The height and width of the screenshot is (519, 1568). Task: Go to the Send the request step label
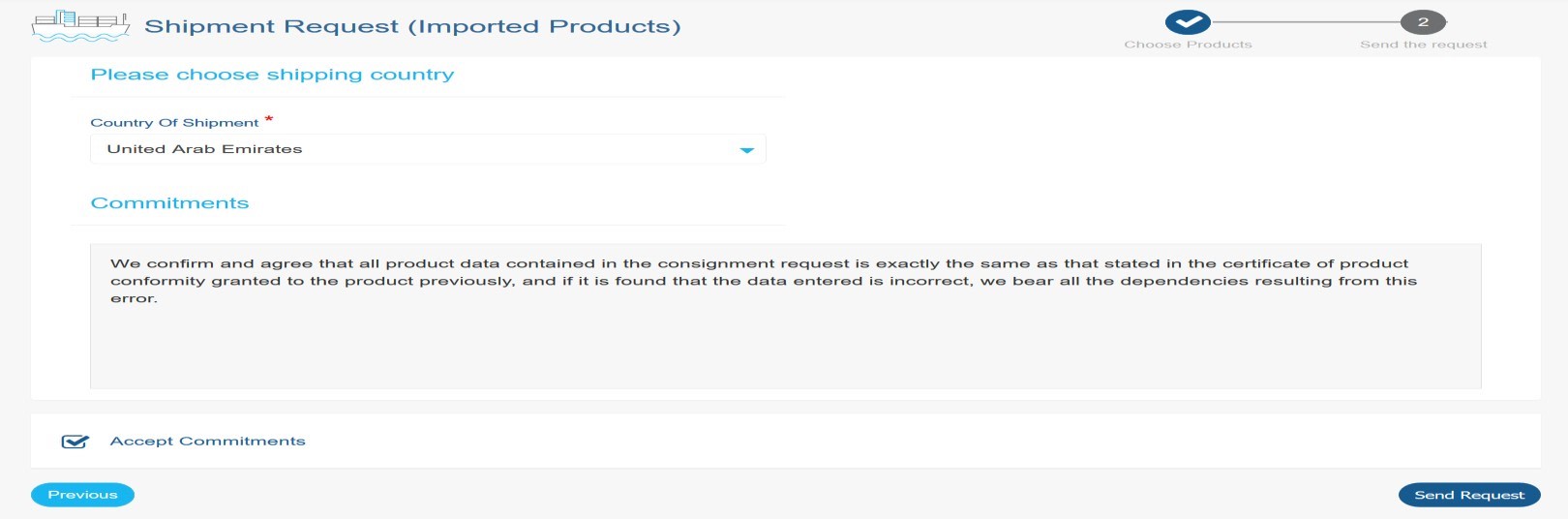[x=1424, y=45]
